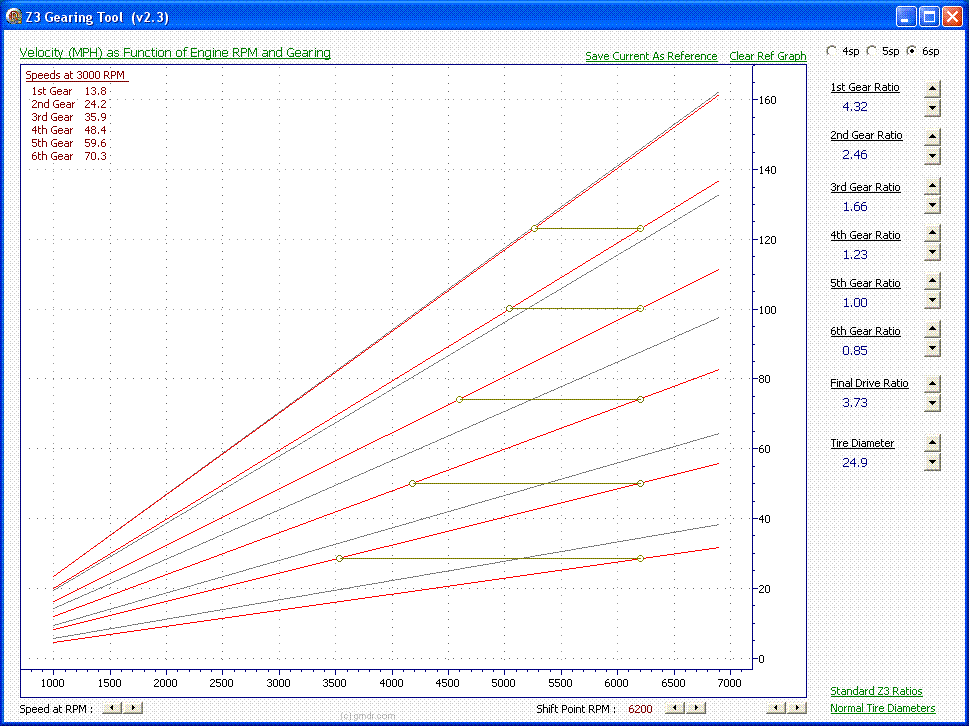Click the Z3 Gearing Tool title bar icon

[x=14, y=17]
